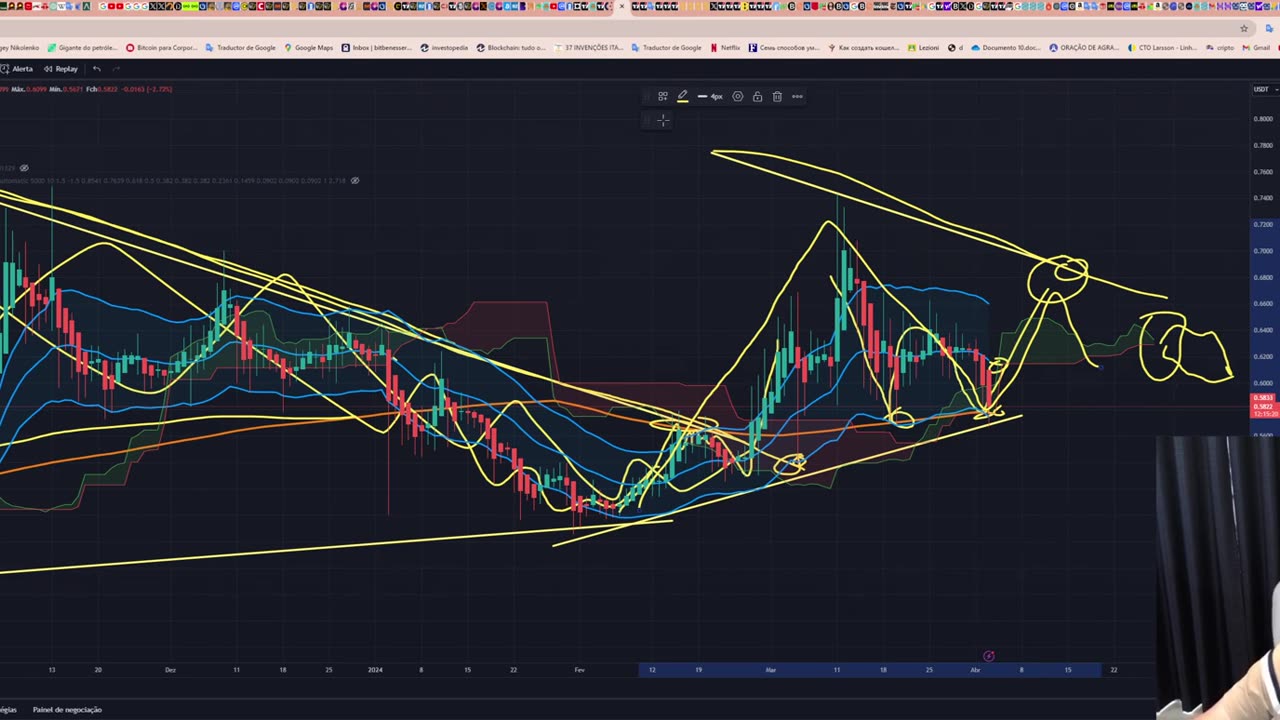Open drawing settings hexagon icon
This screenshot has width=1280, height=720.
pyautogui.click(x=738, y=97)
